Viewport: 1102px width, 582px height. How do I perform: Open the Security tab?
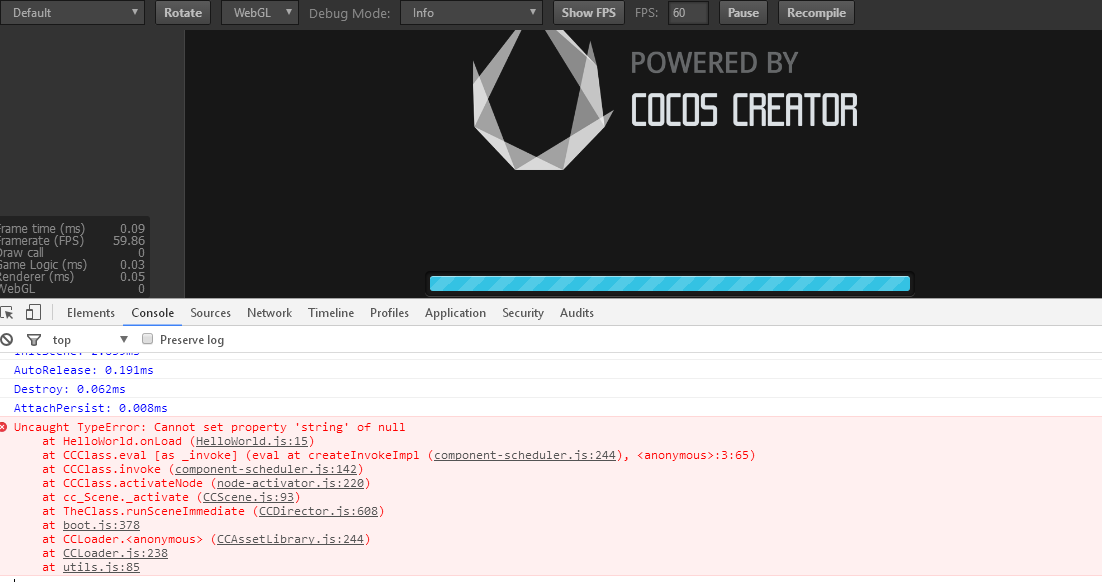pos(523,313)
